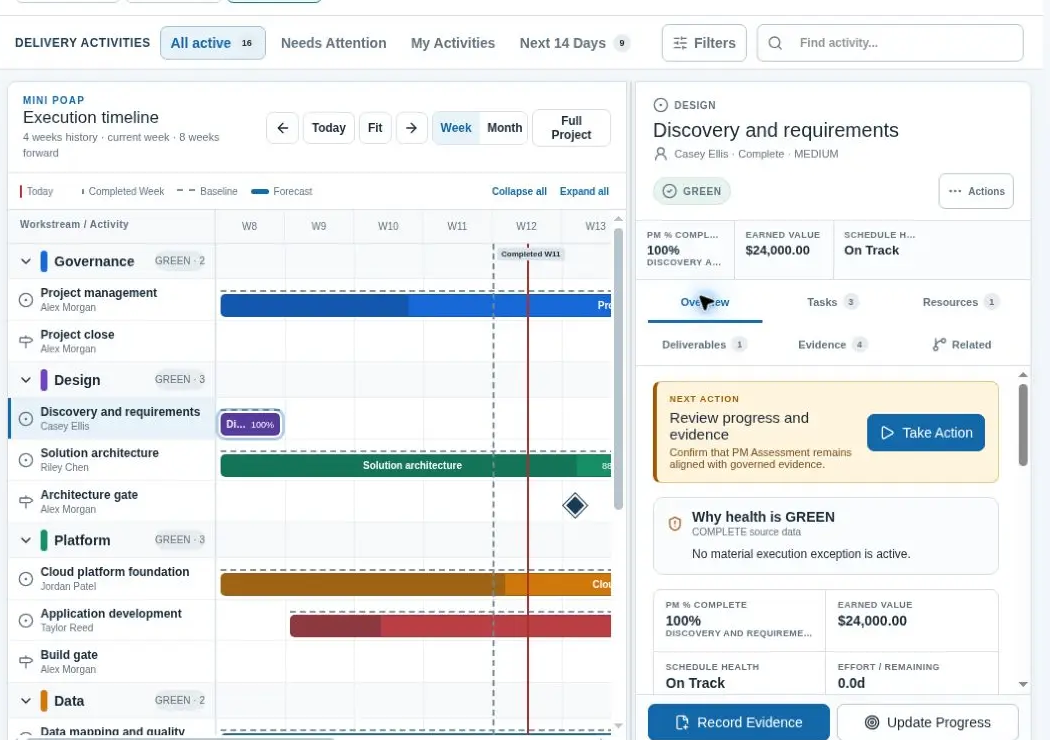1050x740 pixels.
Task: Select the All active filter chip
Action: coord(212,43)
